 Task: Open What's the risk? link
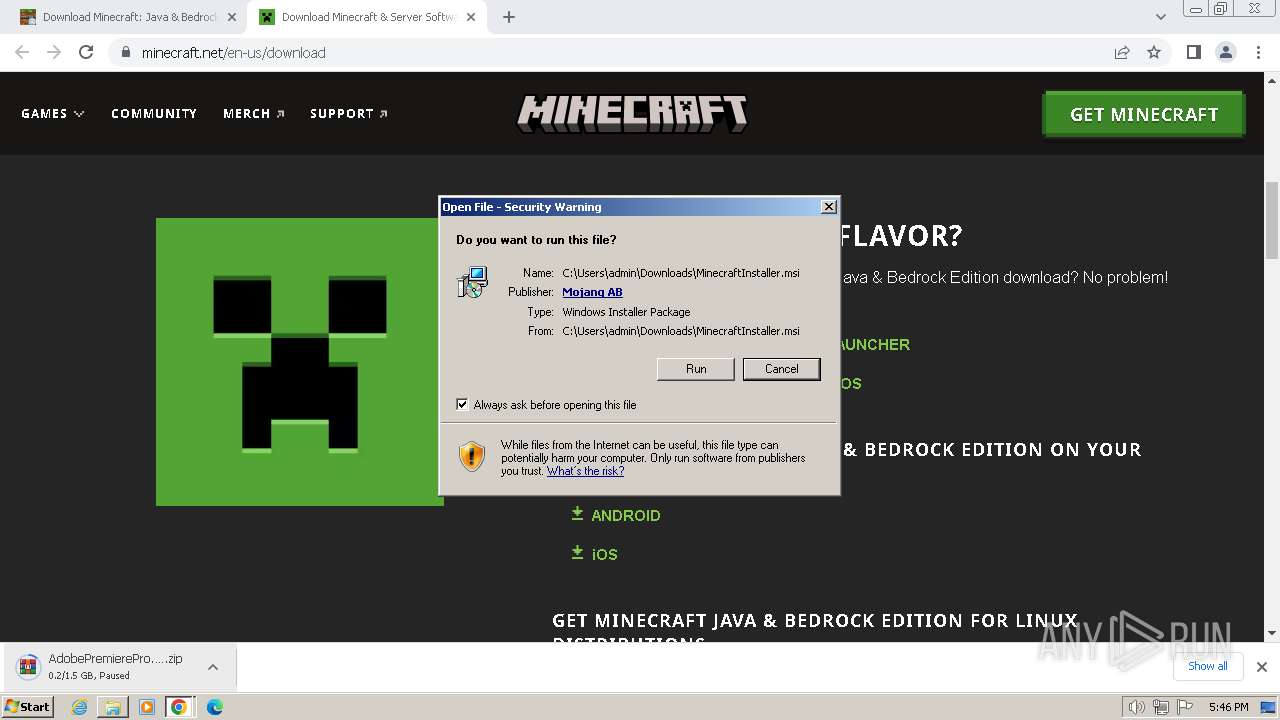tap(585, 471)
